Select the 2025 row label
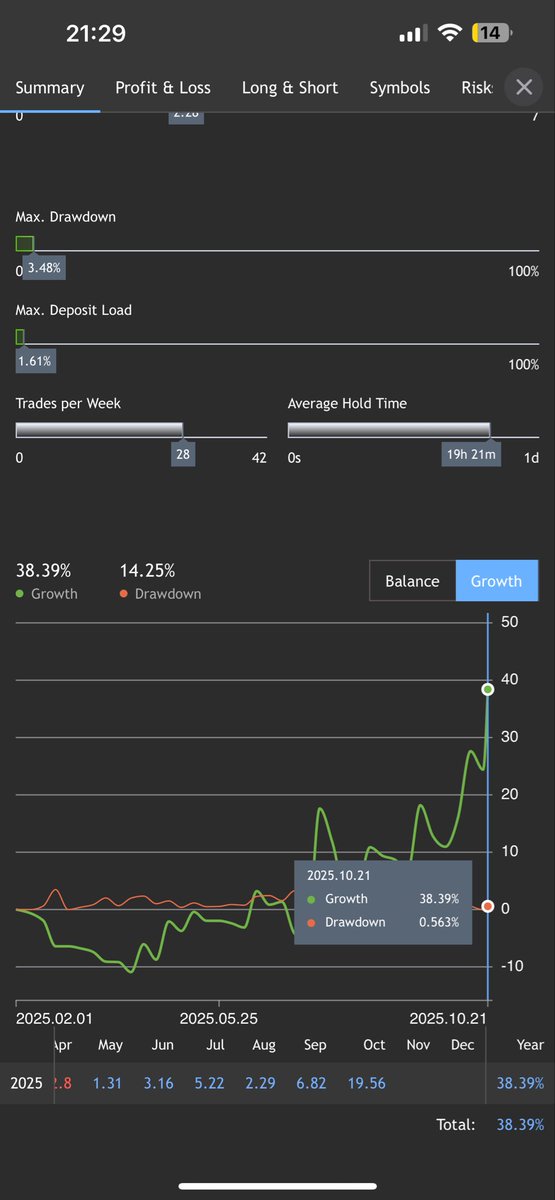Image resolution: width=555 pixels, height=1200 pixels. pos(26,1083)
